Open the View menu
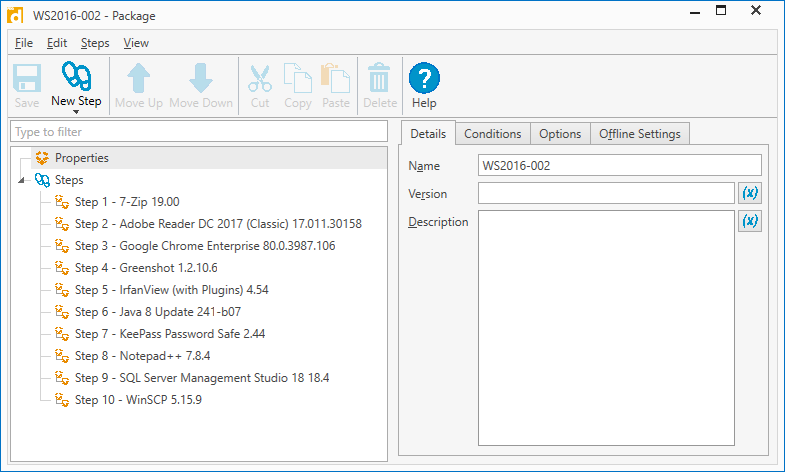The height and width of the screenshot is (472, 785). click(136, 43)
